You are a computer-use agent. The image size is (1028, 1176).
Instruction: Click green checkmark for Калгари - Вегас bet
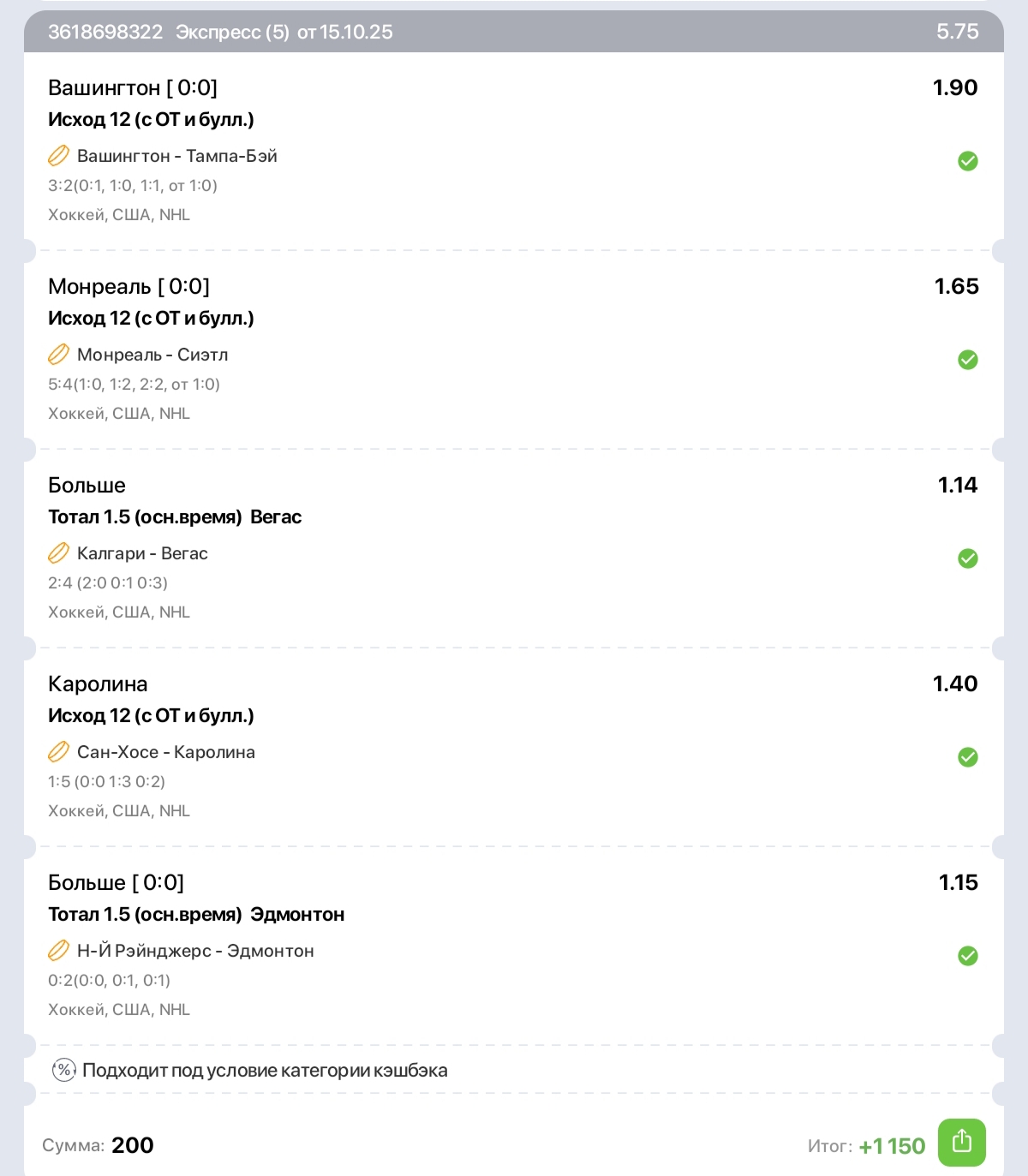pos(967,558)
